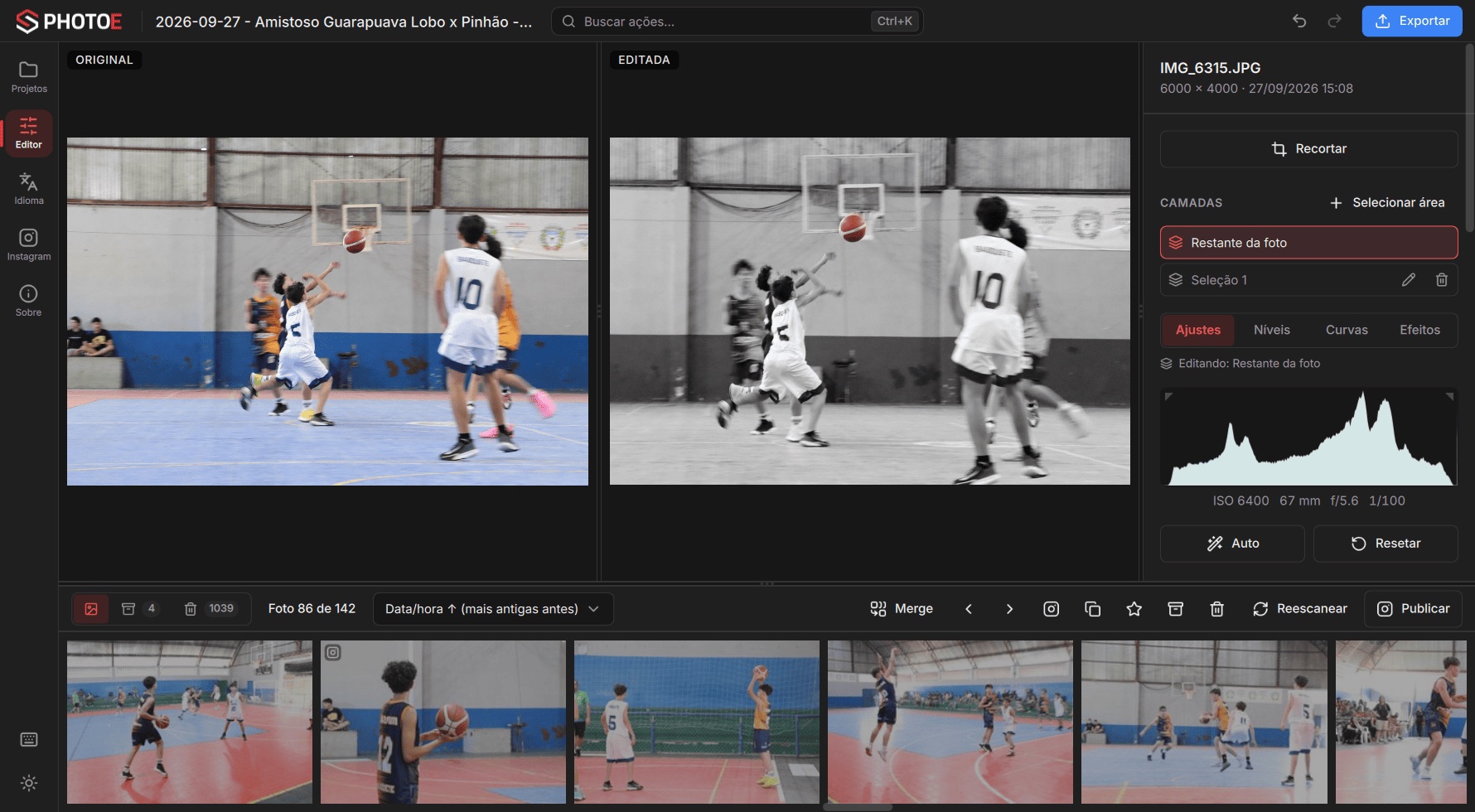
Task: Switch to the Efeitos tab
Action: 1419,330
